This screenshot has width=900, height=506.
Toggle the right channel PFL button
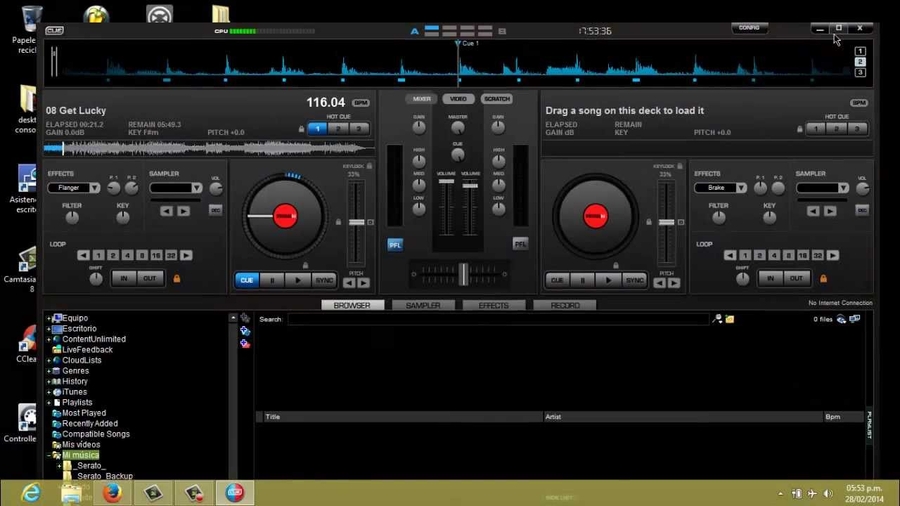tap(520, 244)
